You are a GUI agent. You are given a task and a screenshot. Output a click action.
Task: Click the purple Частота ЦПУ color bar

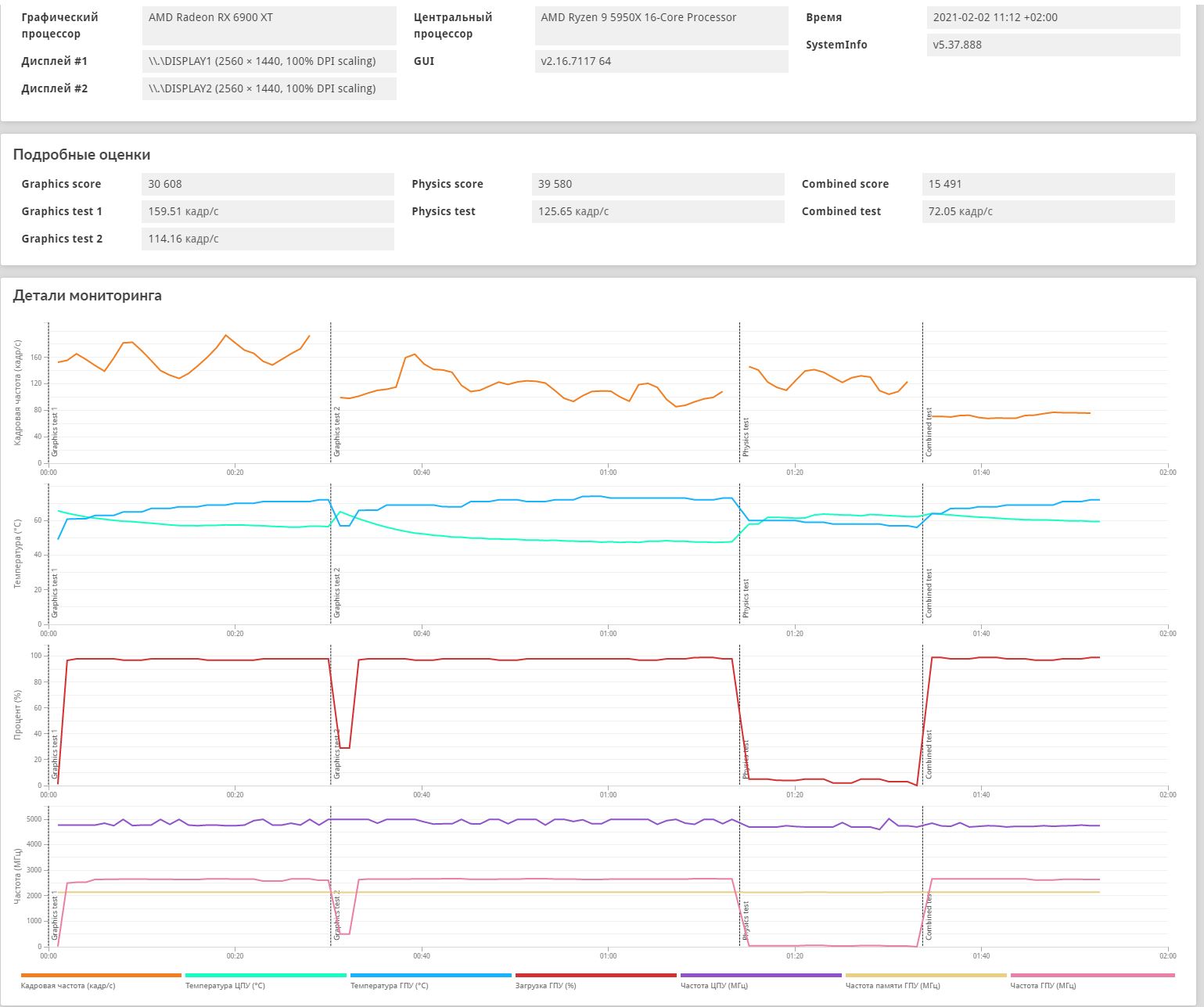point(760,976)
